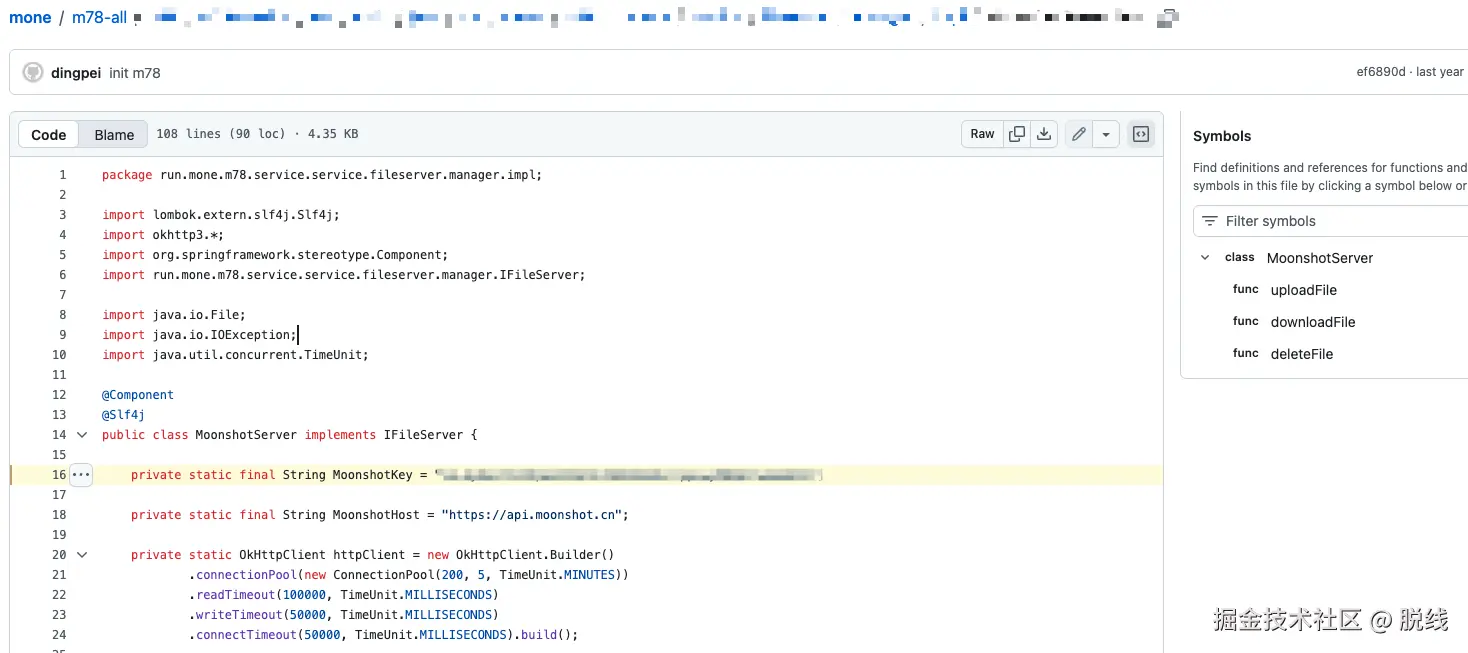Copy raw file contents icon
Image resolution: width=1468 pixels, height=653 pixels.
point(1017,134)
